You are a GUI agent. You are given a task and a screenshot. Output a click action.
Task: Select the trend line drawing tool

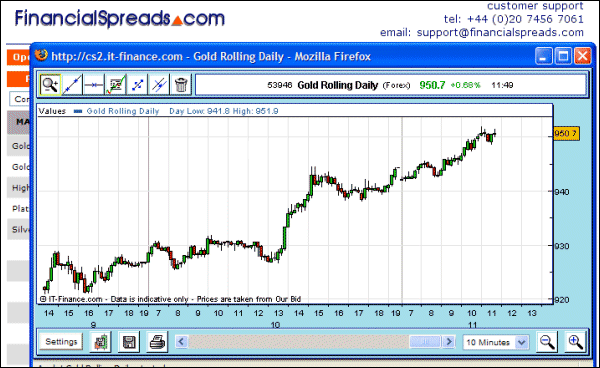tap(72, 85)
